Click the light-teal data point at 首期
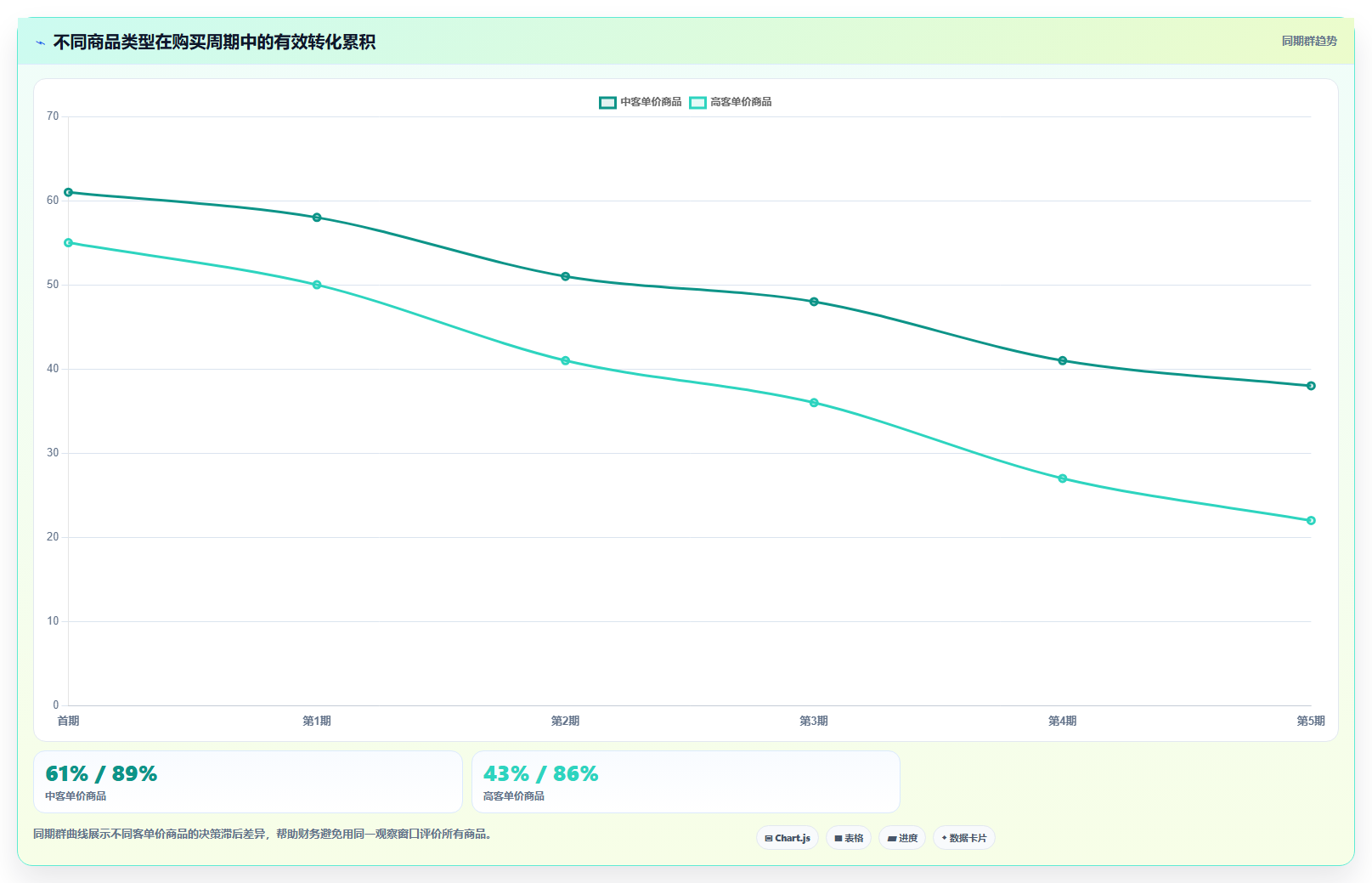Image resolution: width=1372 pixels, height=883 pixels. point(69,243)
